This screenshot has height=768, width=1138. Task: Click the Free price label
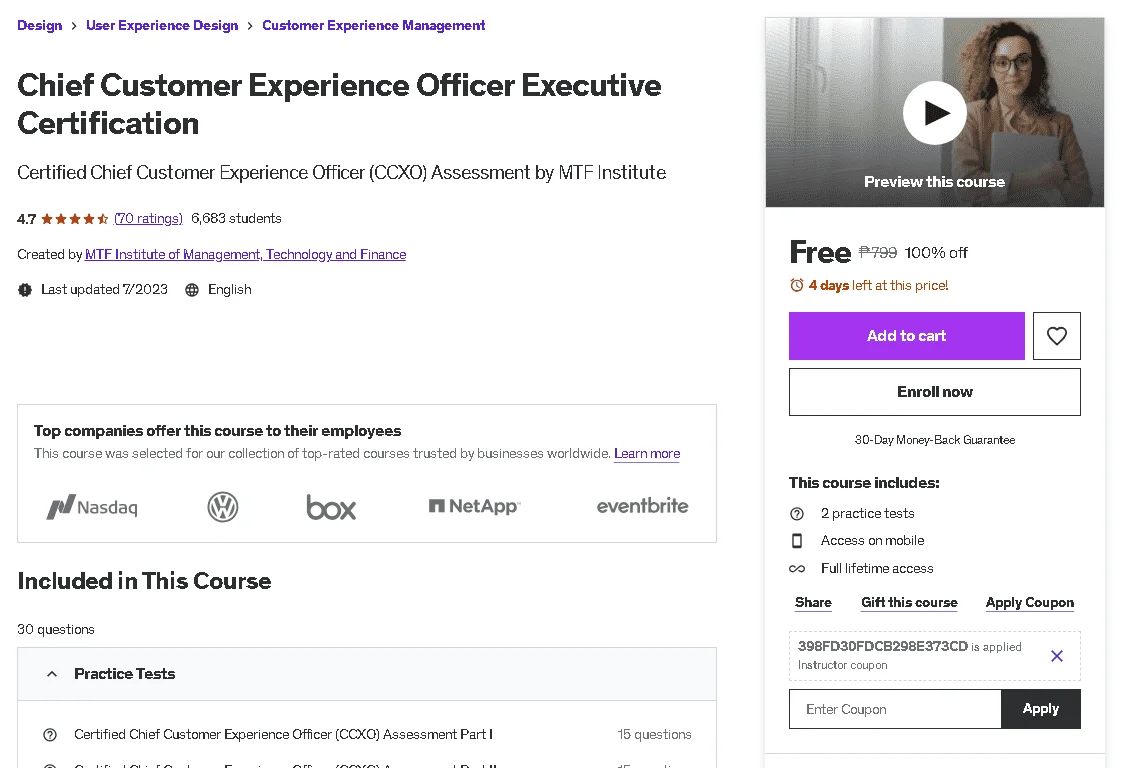820,253
